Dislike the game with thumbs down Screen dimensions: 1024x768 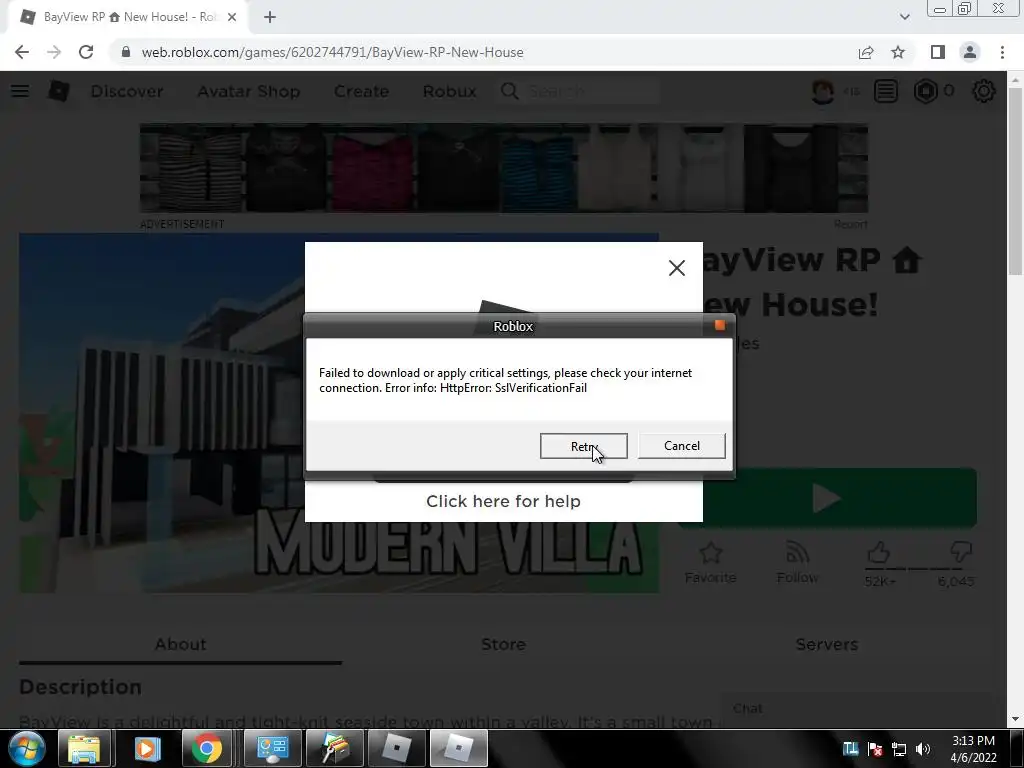point(961,552)
